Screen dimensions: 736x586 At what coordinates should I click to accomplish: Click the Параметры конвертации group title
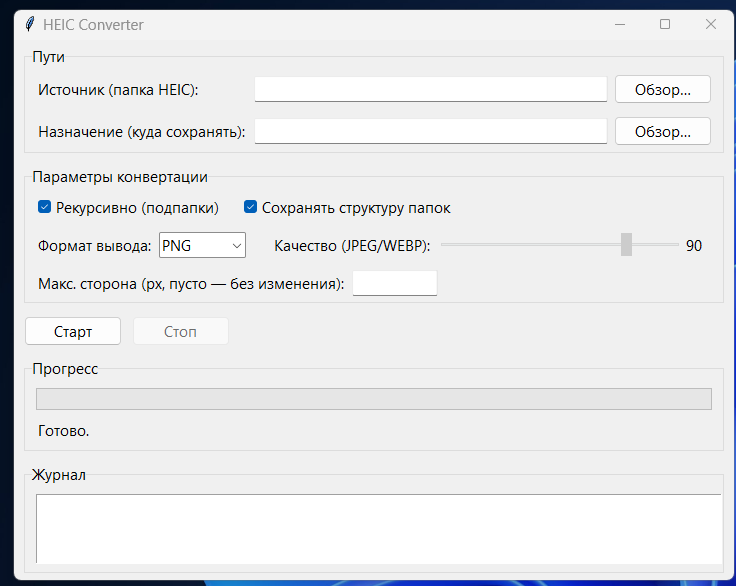tap(120, 177)
